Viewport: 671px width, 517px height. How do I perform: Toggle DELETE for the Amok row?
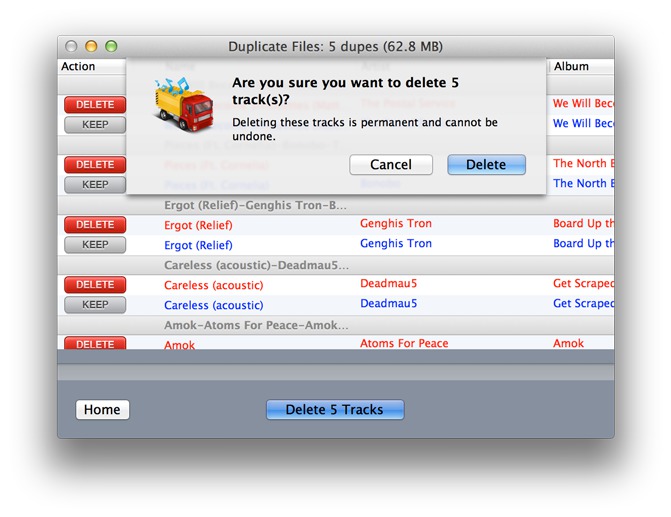pos(95,343)
